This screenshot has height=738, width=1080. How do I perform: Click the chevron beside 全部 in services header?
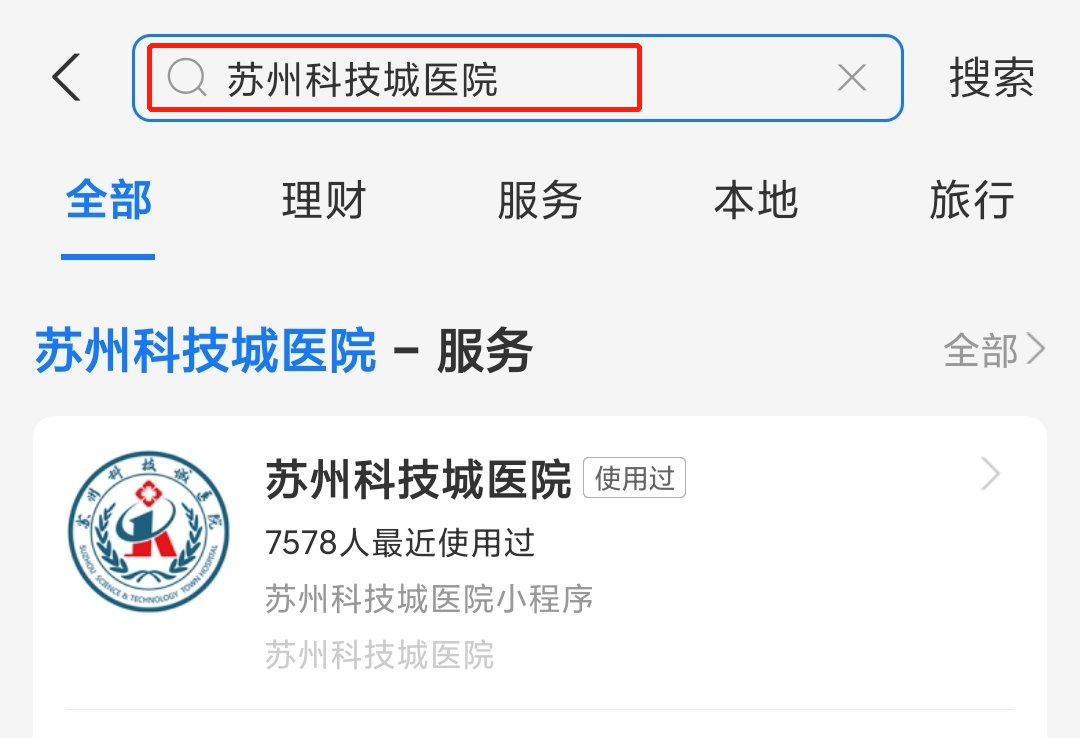[1036, 349]
